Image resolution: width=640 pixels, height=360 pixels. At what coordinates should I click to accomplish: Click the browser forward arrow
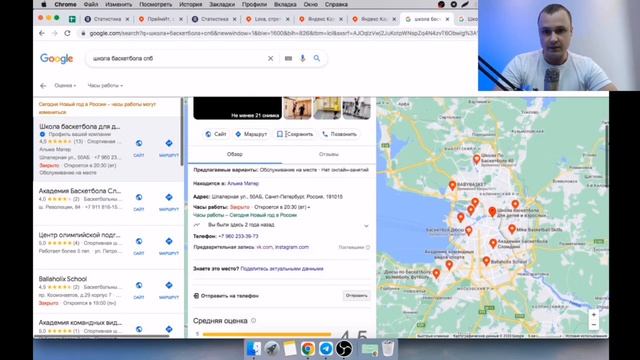coord(55,33)
